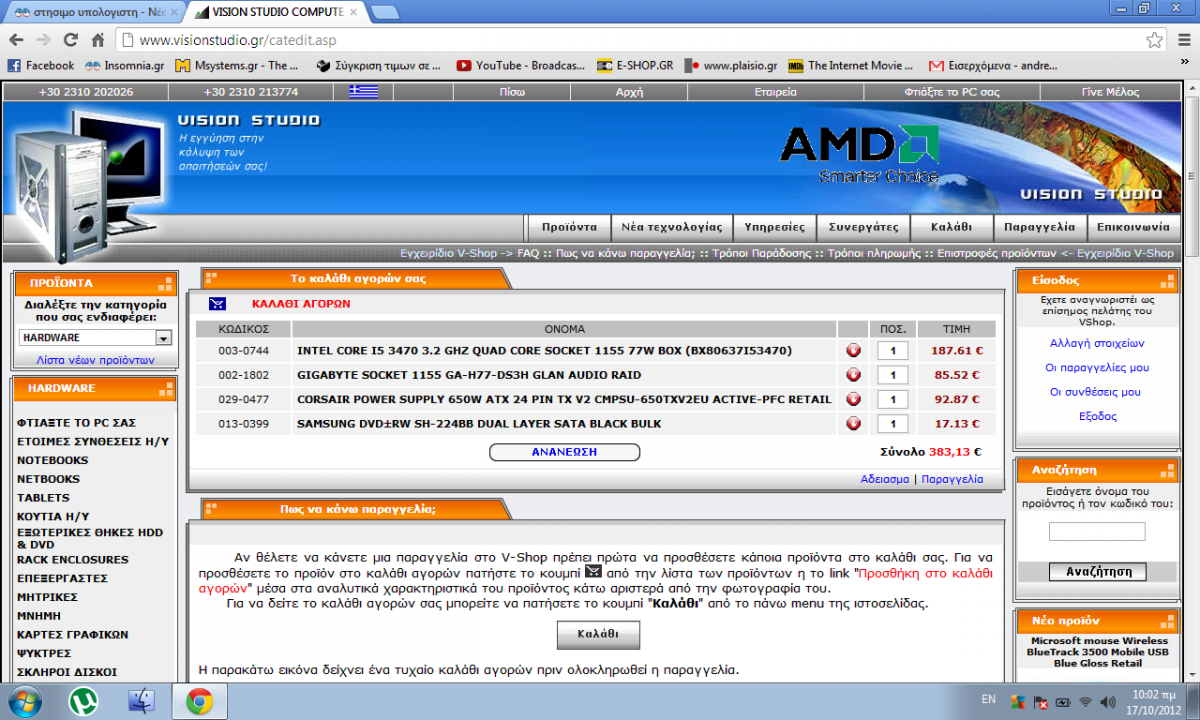Open Gmail Εισερχόμενα bookmark
This screenshot has width=1200, height=720.
[993, 65]
